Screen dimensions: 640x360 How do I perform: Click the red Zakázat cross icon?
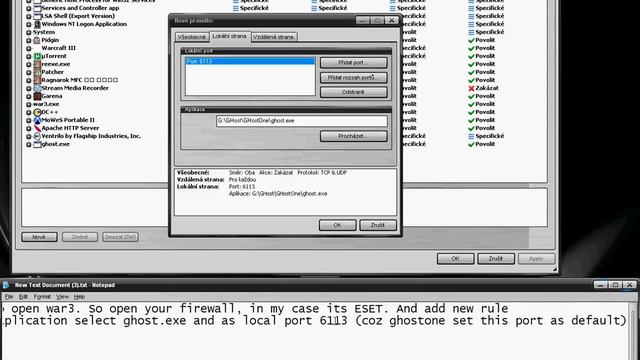471,88
